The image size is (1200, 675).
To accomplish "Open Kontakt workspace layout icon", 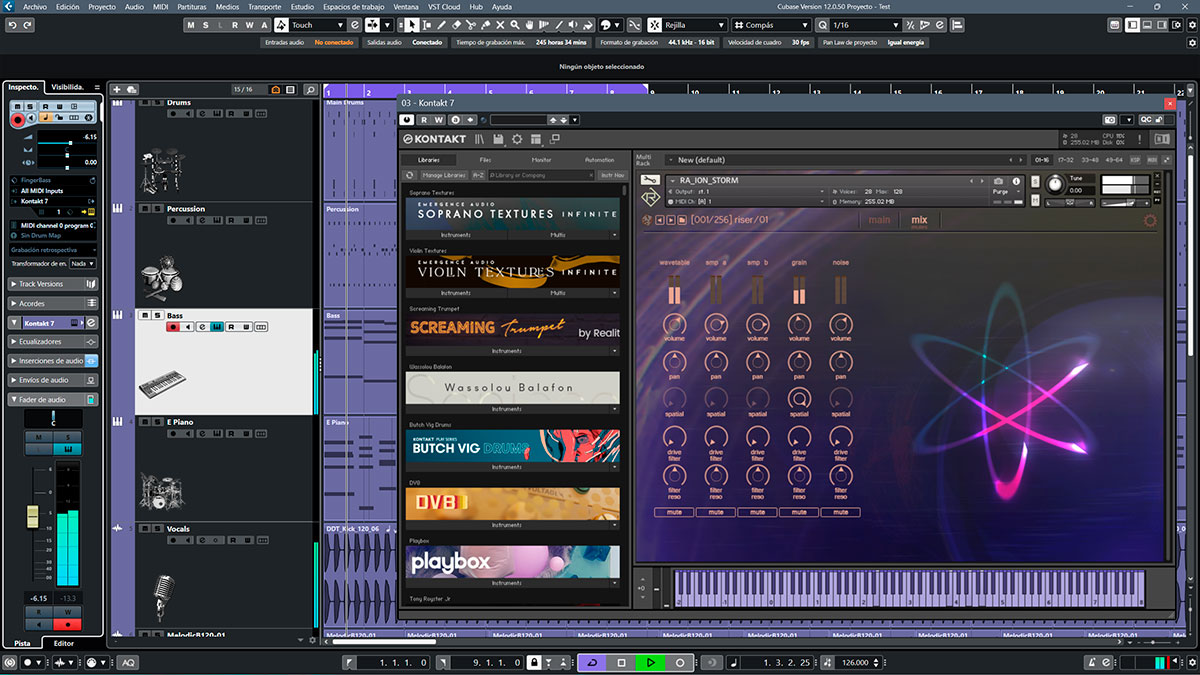I will pos(536,139).
